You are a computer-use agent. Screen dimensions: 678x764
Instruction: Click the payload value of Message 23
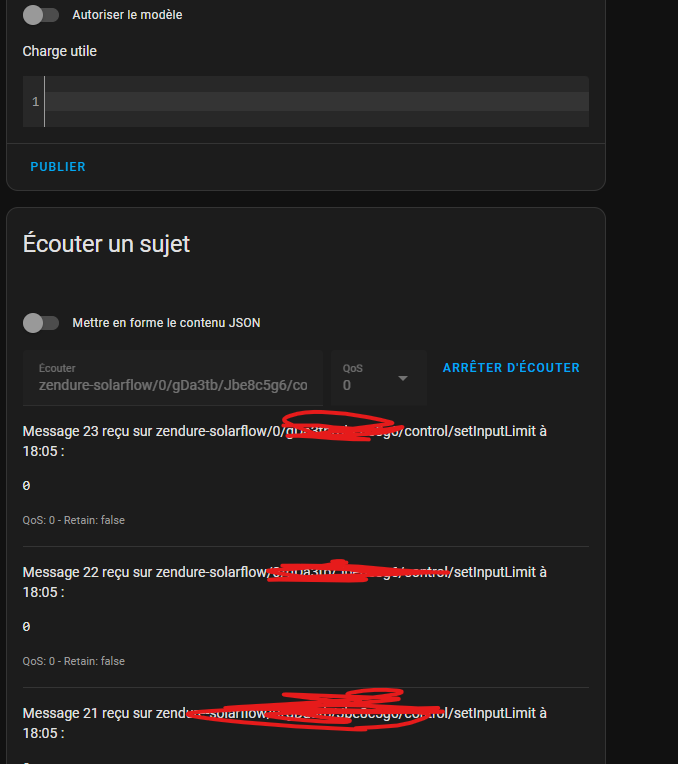[26, 485]
